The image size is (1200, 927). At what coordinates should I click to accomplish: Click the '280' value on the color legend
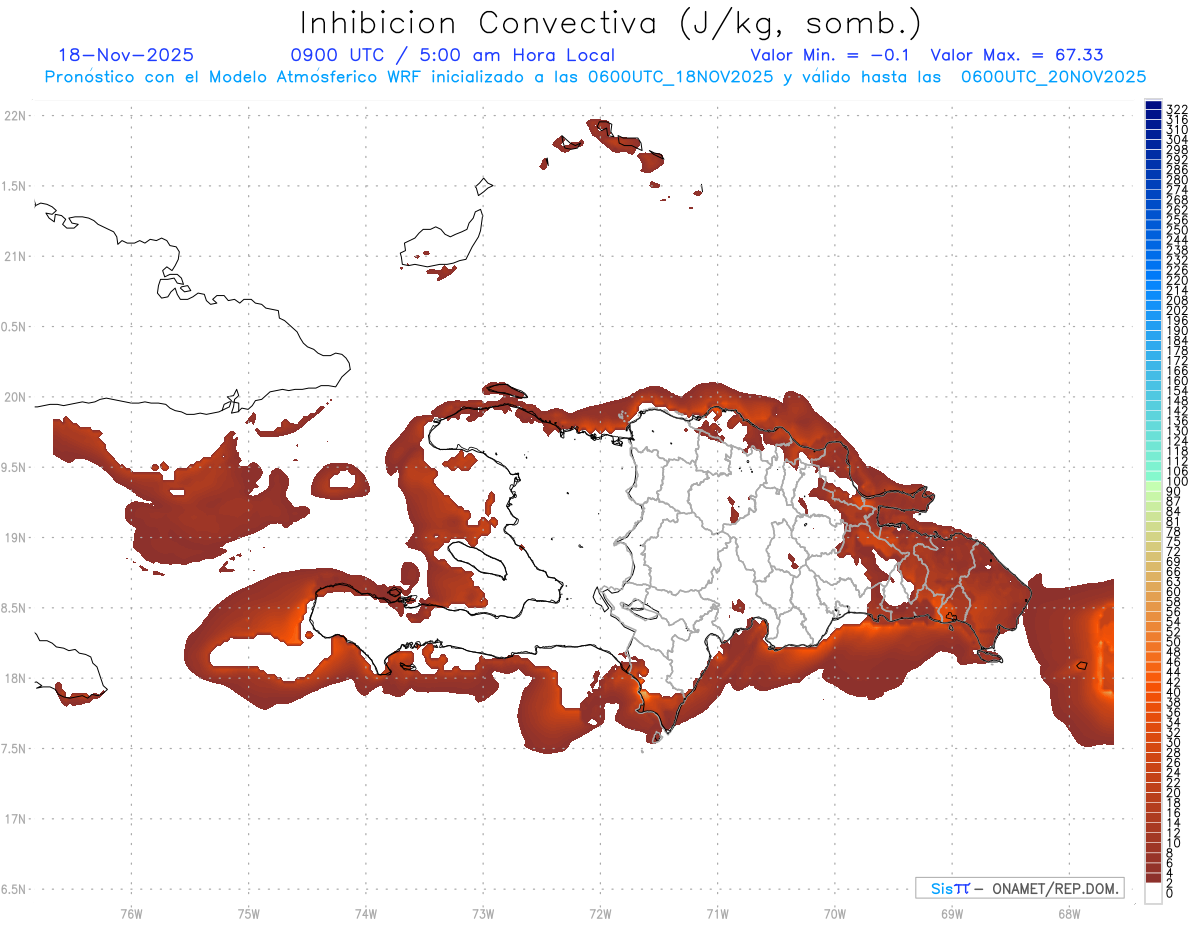1177,180
